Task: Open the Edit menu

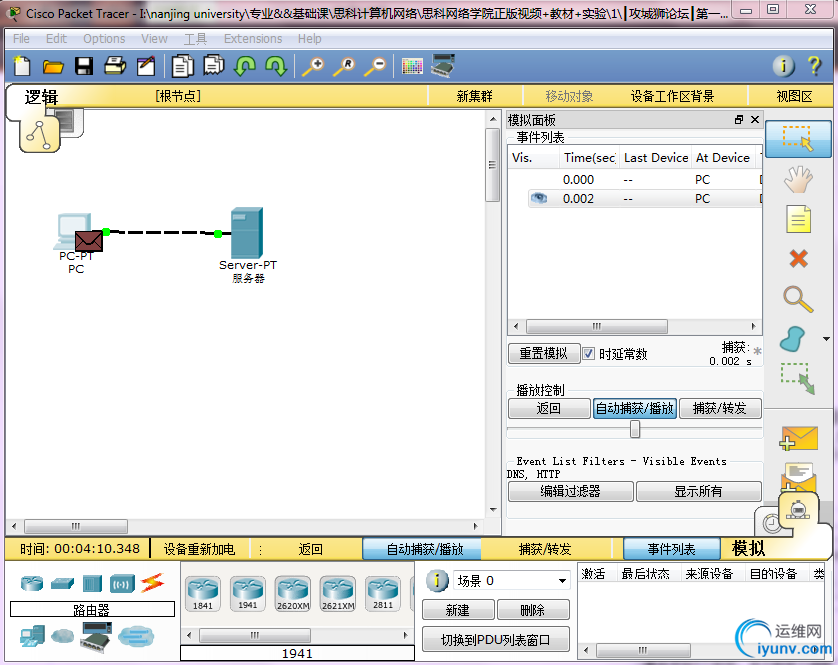Action: pyautogui.click(x=56, y=38)
